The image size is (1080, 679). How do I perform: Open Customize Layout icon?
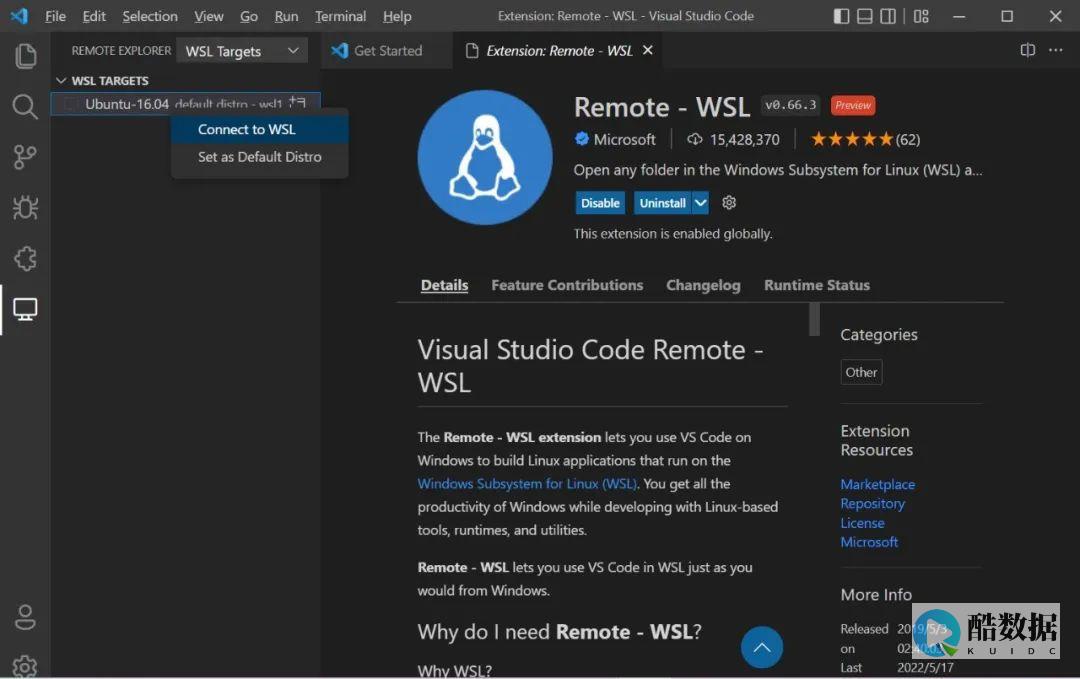tap(921, 16)
